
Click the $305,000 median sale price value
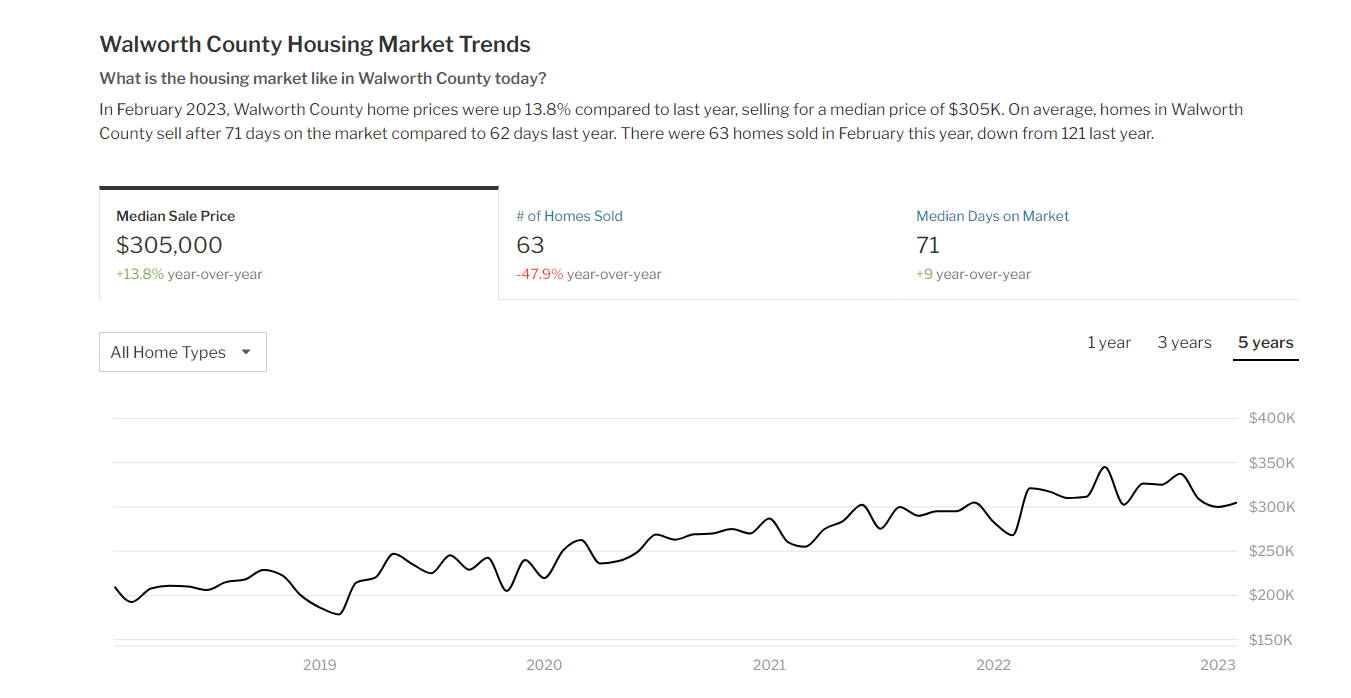click(169, 245)
